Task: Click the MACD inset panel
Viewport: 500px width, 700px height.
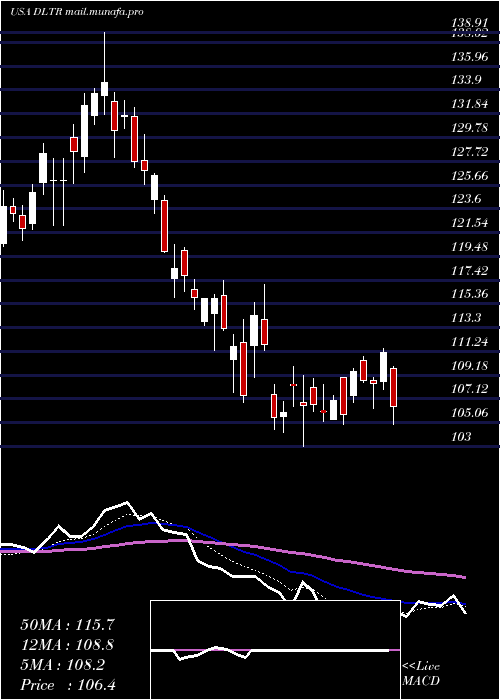Action: [x=275, y=650]
